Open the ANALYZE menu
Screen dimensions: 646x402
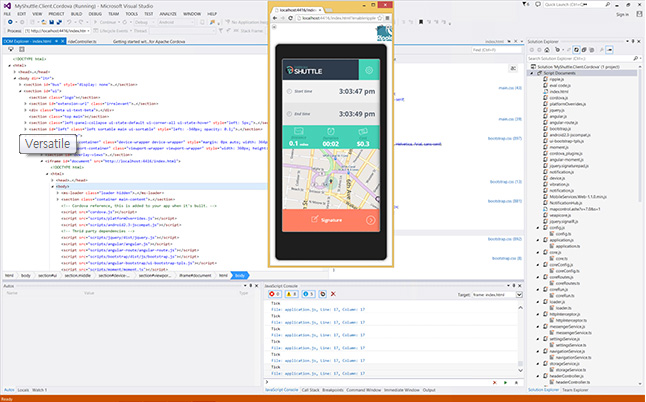point(168,14)
